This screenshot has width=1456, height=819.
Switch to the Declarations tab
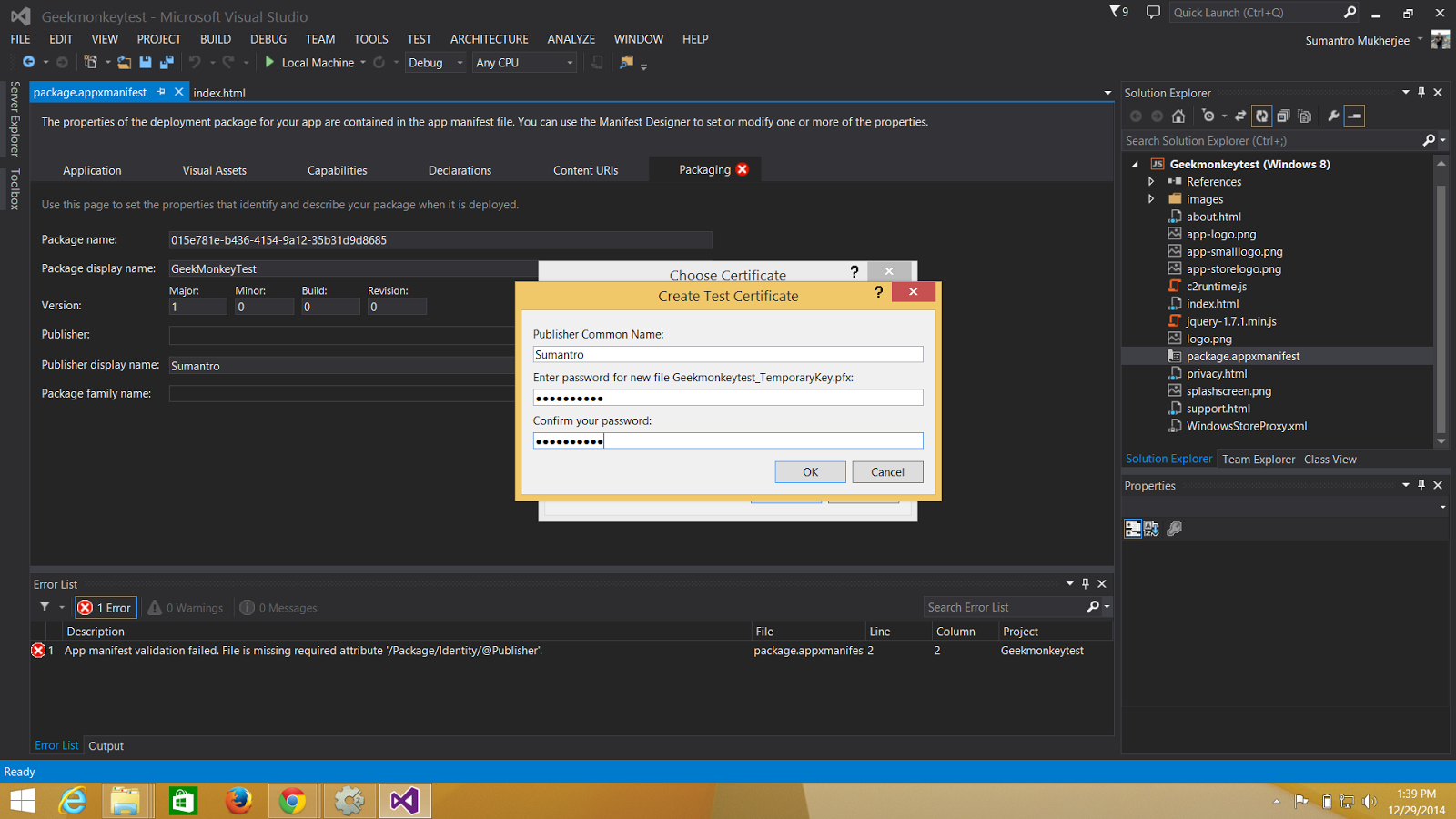coord(460,170)
